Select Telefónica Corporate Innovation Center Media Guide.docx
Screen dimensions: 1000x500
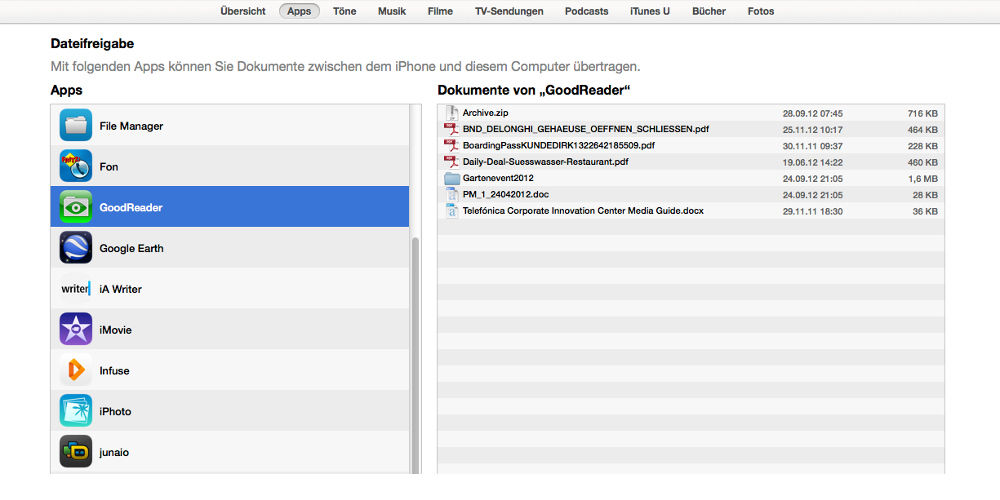tap(583, 211)
